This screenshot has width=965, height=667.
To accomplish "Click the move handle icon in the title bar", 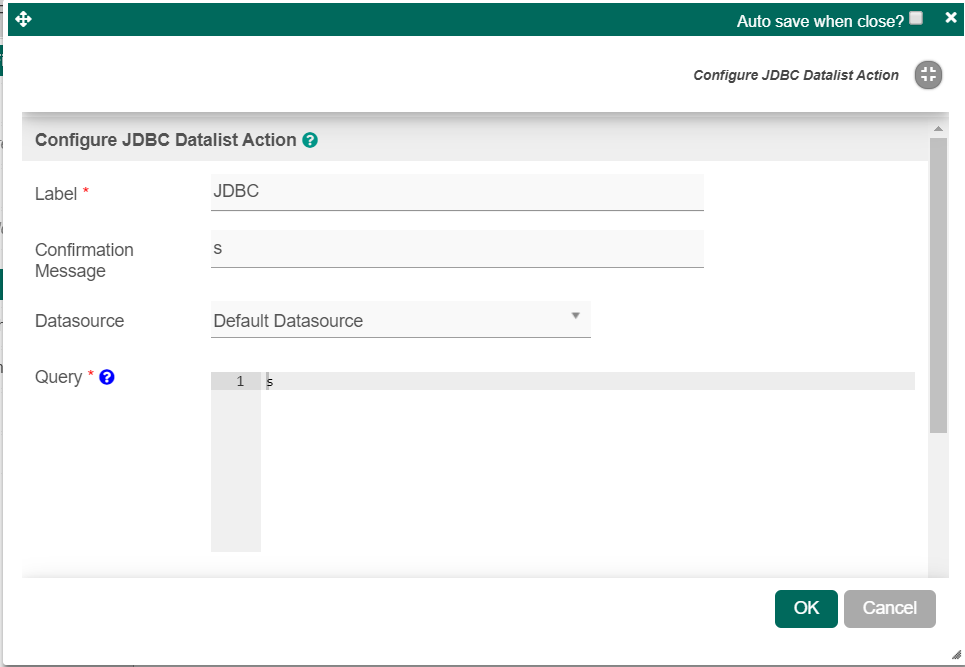I will click(24, 20).
